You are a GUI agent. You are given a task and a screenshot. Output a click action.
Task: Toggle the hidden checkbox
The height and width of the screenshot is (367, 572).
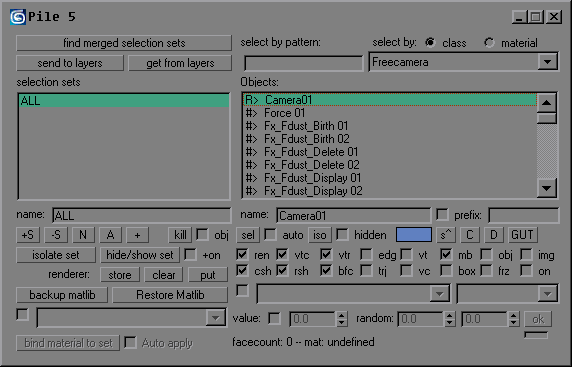342,234
